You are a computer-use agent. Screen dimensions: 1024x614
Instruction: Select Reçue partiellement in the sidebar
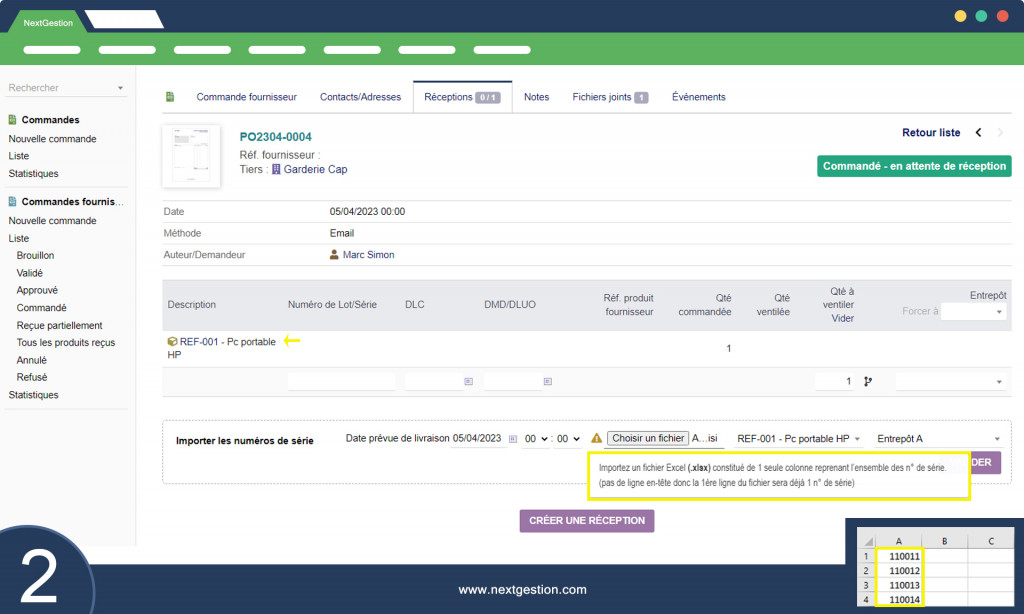[59, 325]
